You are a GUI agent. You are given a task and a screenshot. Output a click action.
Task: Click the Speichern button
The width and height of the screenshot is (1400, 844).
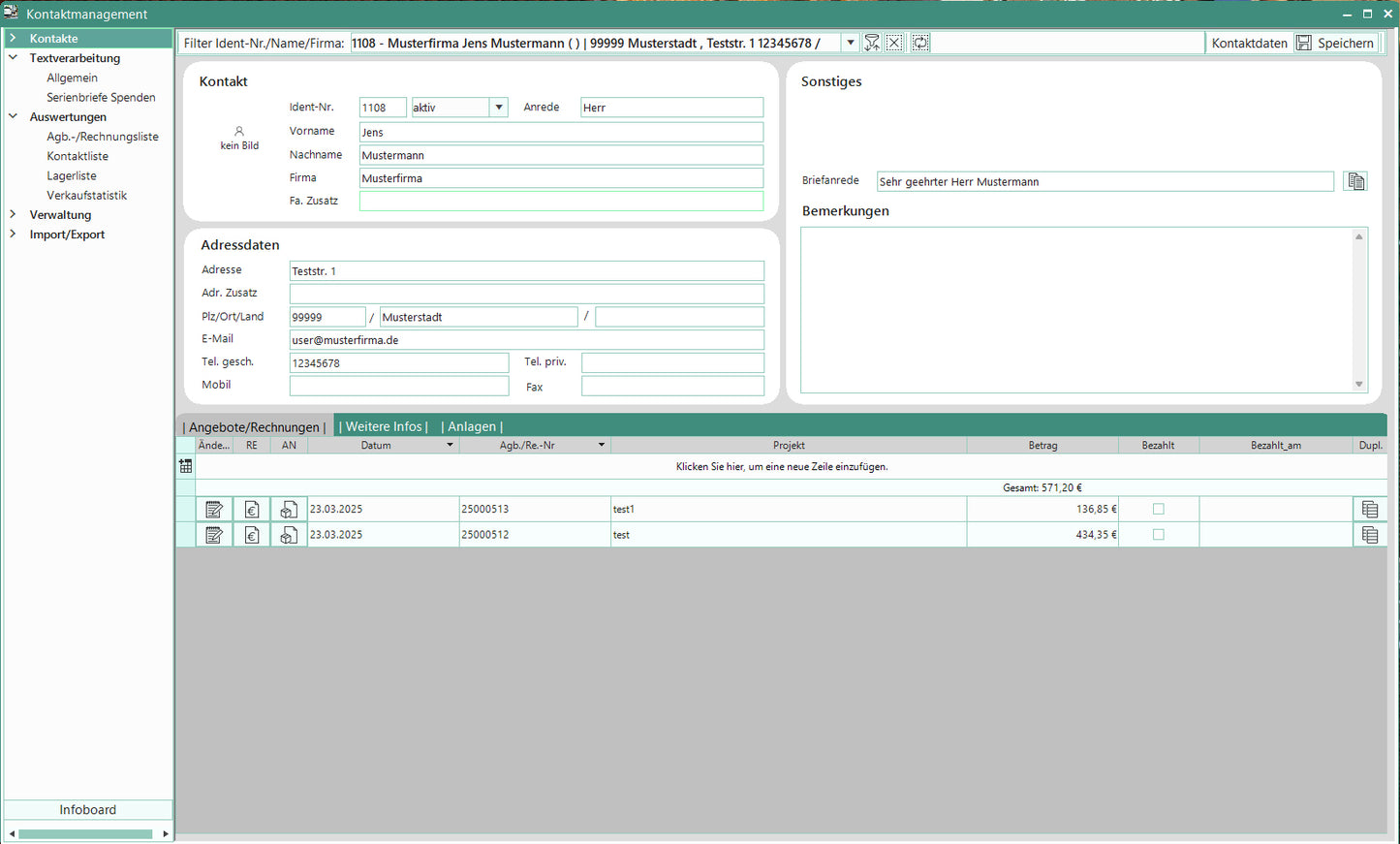(x=1336, y=43)
